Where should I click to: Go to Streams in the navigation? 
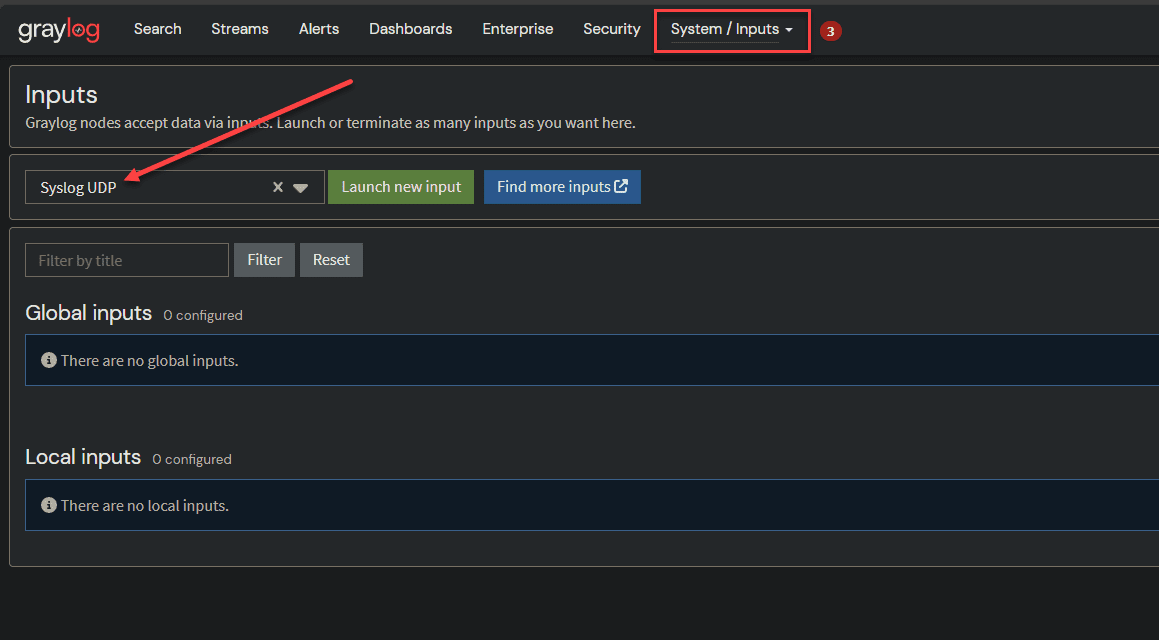click(x=239, y=29)
